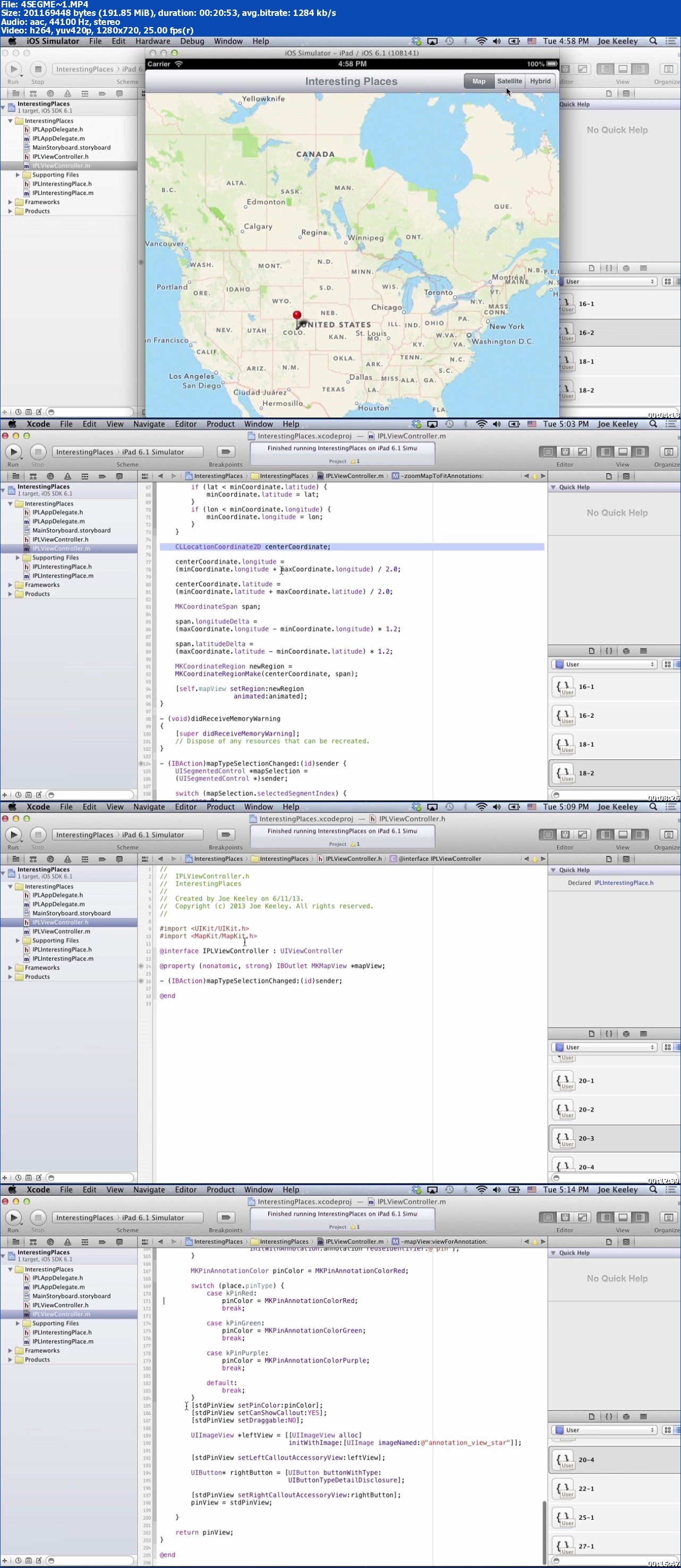This screenshot has height=1568, width=681.
Task: Open Product menu in the 5:09 PM frame
Action: [220, 807]
